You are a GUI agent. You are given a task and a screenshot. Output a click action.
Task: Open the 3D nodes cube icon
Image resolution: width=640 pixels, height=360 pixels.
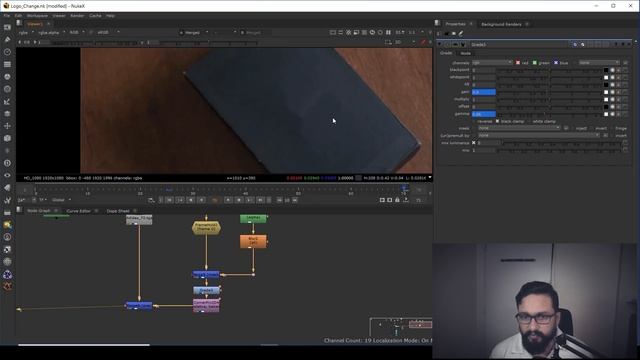7,138
